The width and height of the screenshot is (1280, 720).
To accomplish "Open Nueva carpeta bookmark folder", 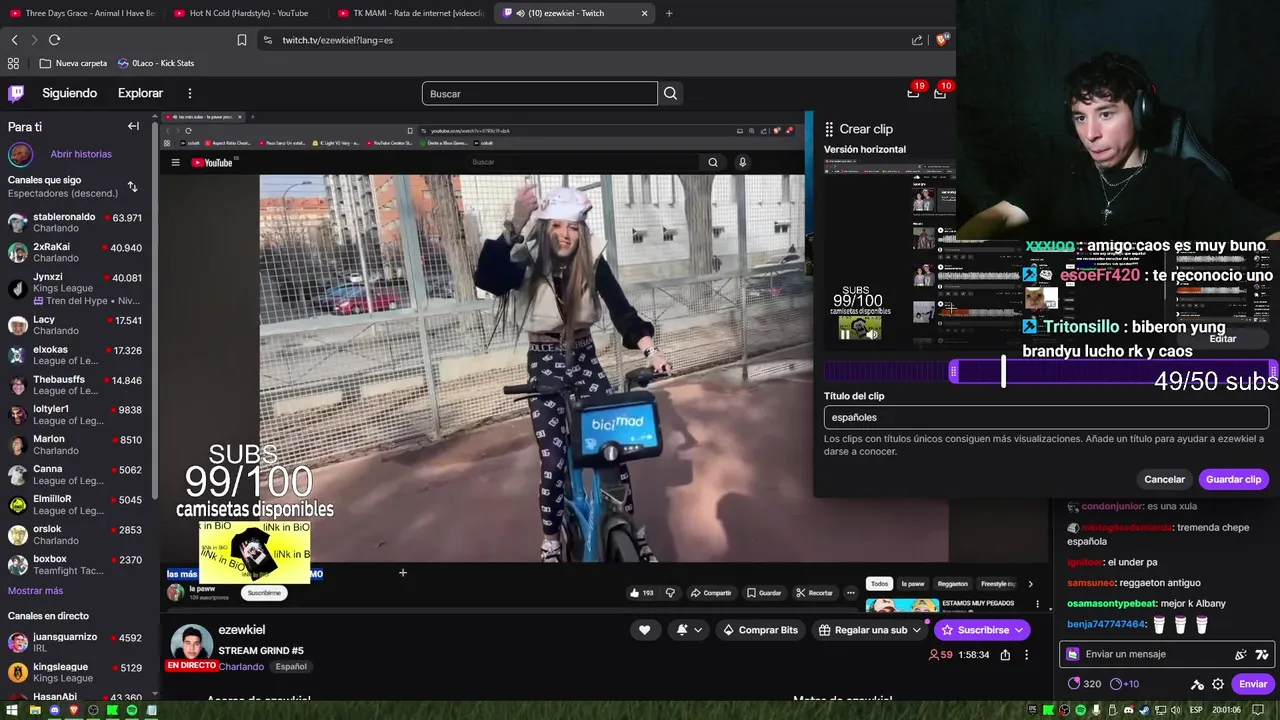I will pyautogui.click(x=73, y=63).
